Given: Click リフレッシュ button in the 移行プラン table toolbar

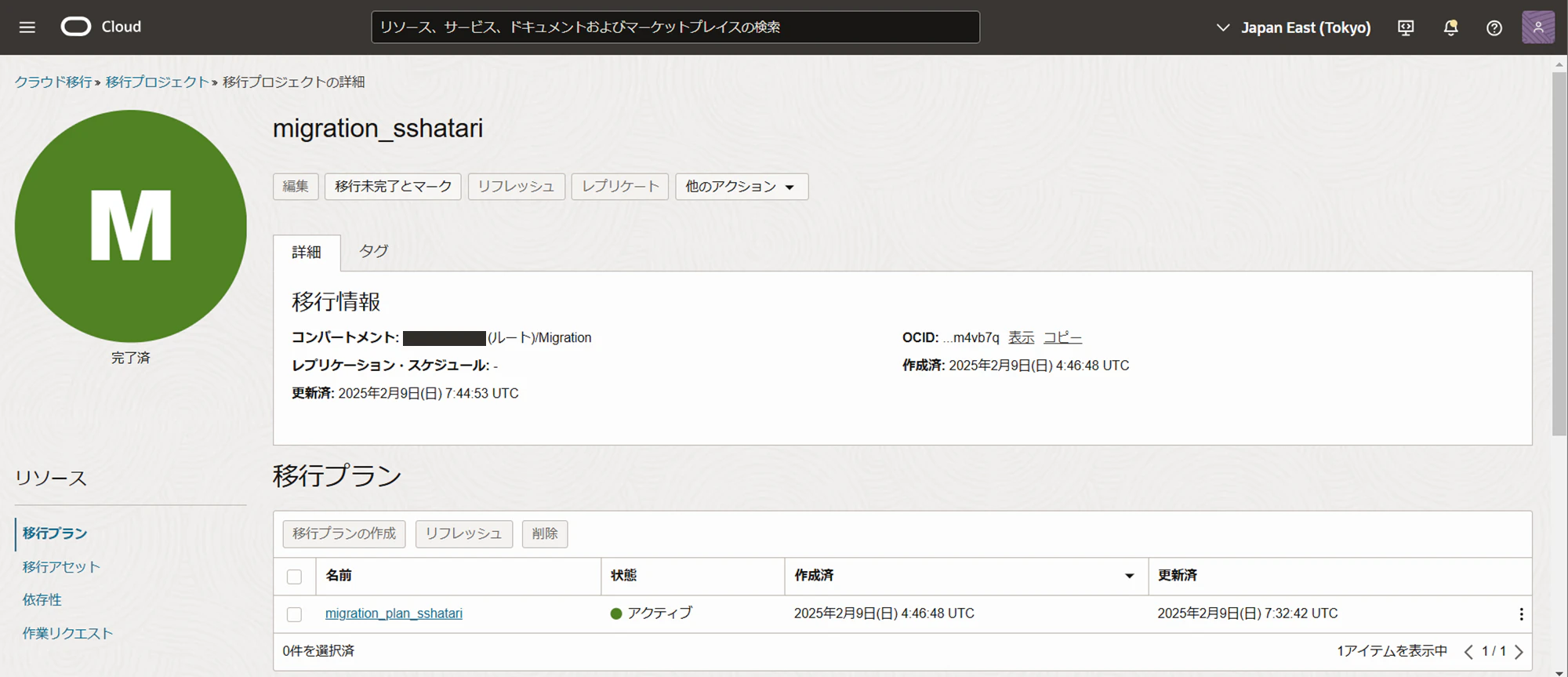Looking at the screenshot, I should pyautogui.click(x=463, y=534).
